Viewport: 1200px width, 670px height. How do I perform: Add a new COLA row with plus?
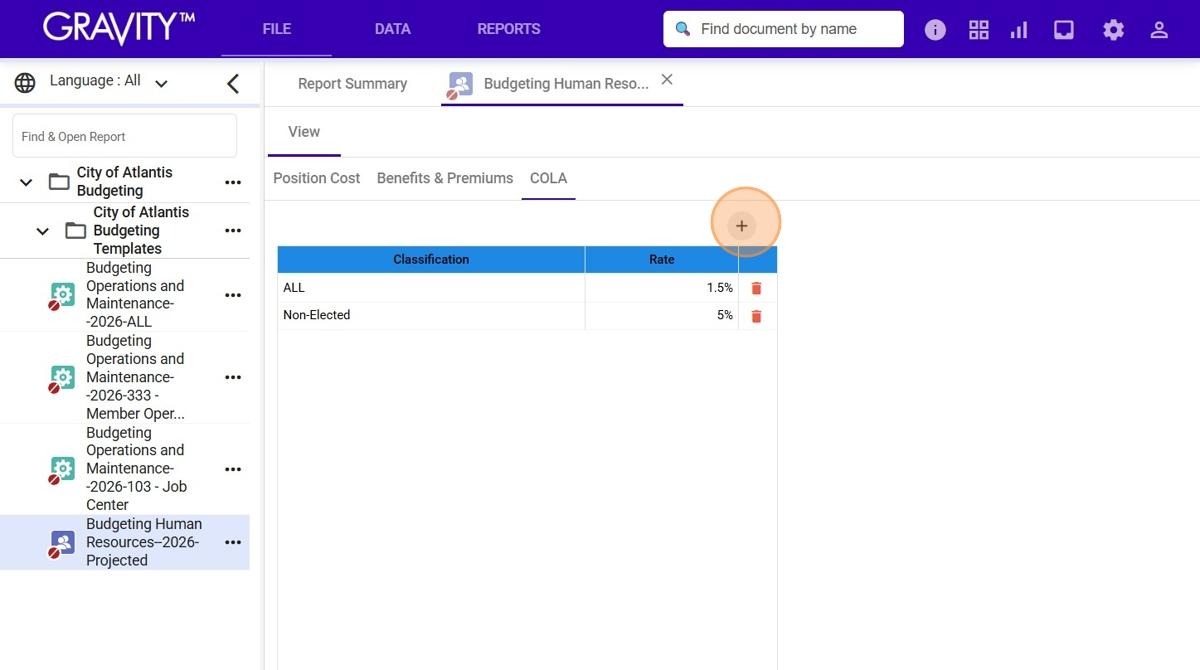741,226
